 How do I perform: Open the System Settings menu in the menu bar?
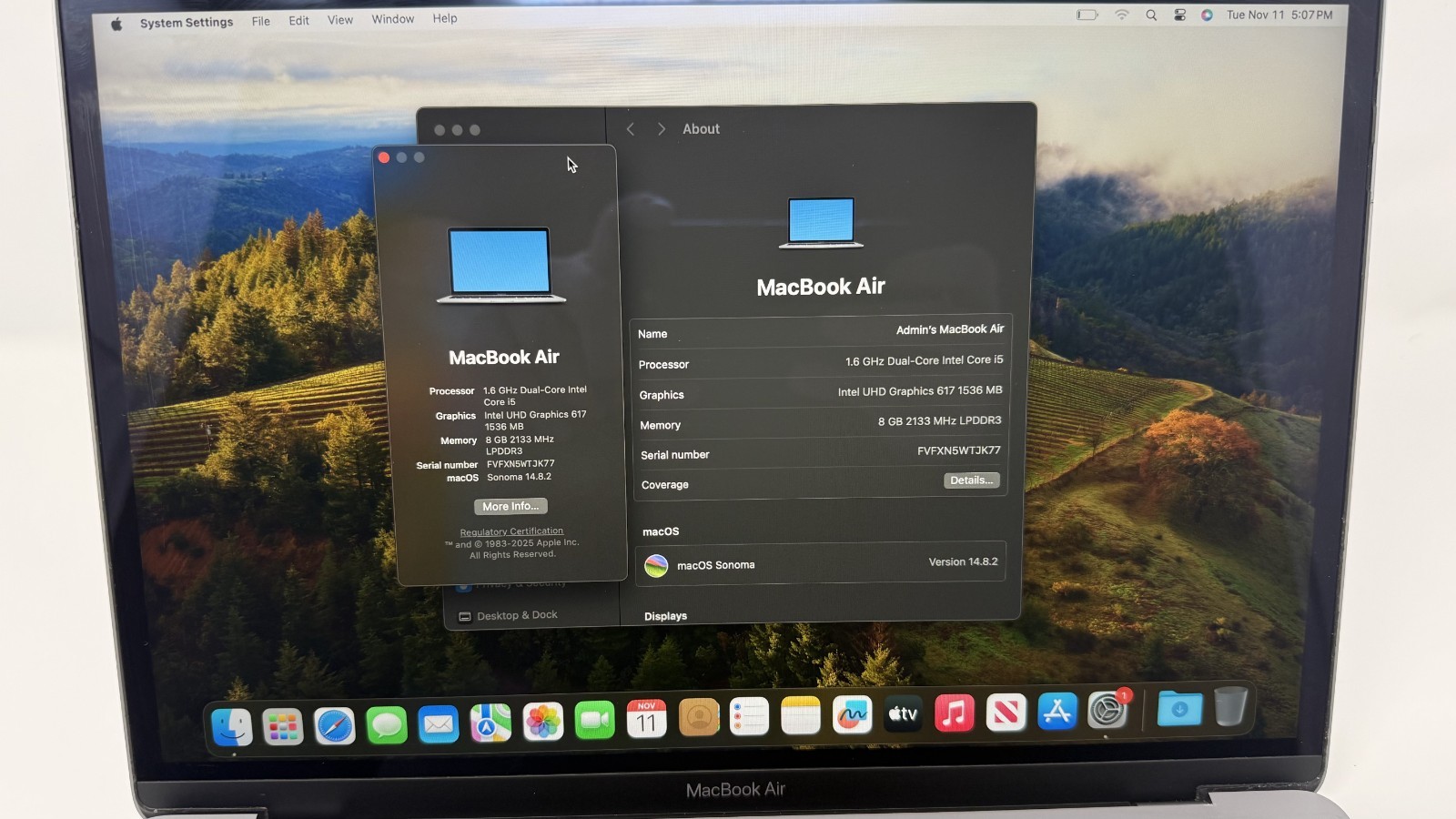pyautogui.click(x=187, y=23)
